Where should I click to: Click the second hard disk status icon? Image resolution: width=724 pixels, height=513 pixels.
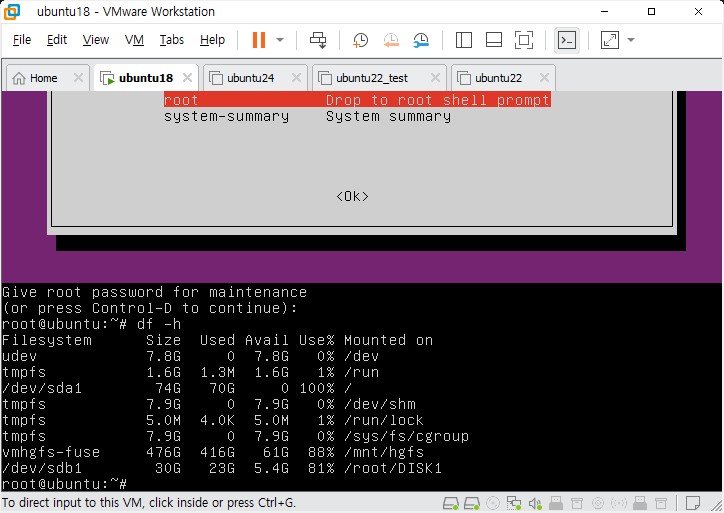point(472,503)
